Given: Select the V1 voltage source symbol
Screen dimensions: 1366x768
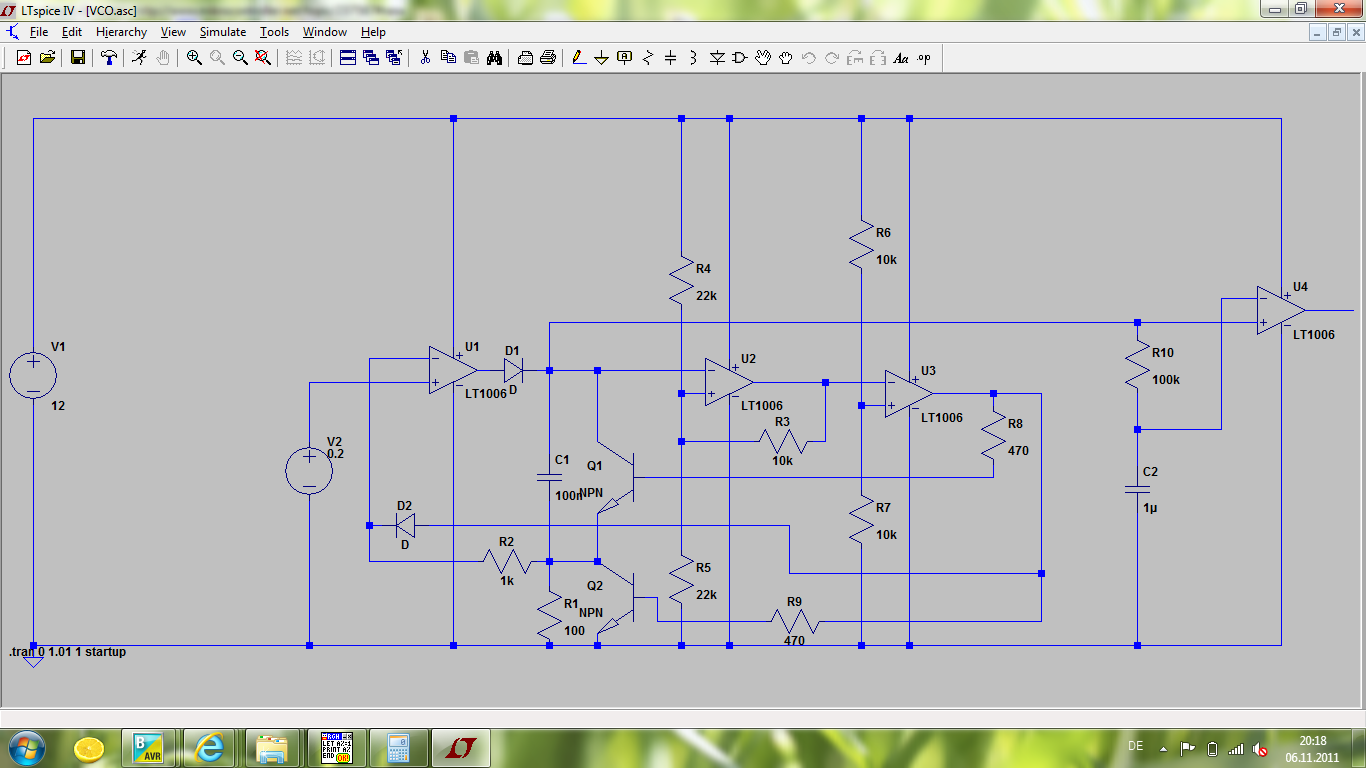Looking at the screenshot, I should click(33, 377).
